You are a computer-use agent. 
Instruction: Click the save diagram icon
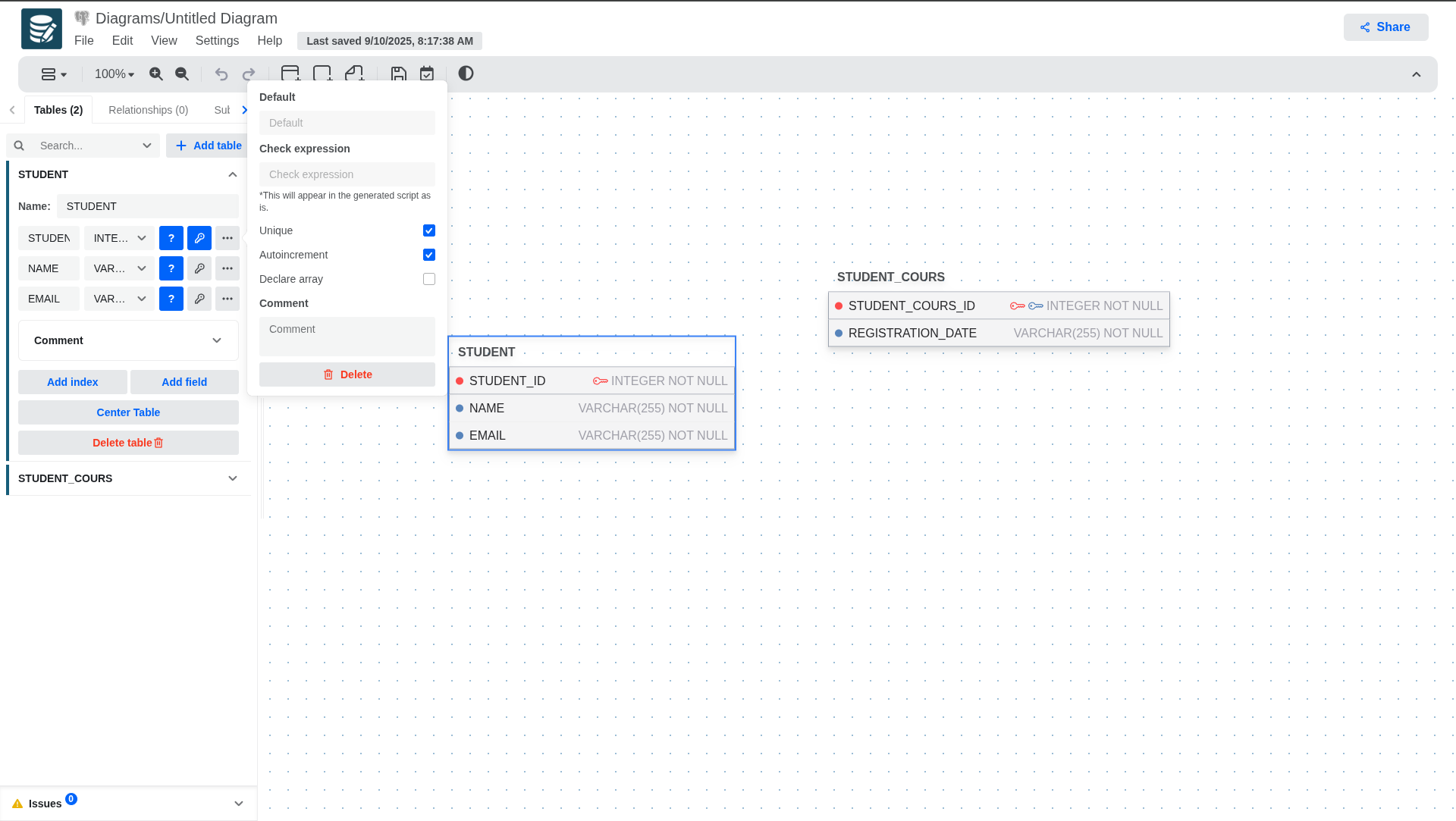[x=398, y=74]
